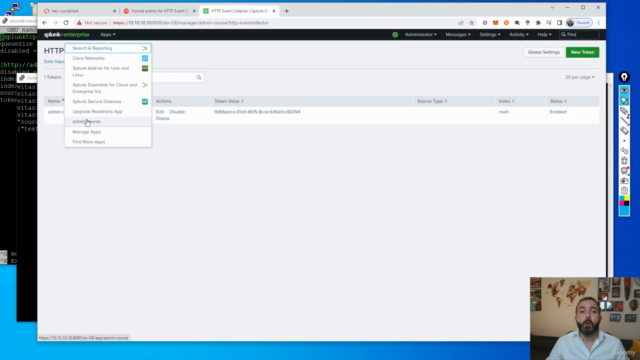
Task: Select line drawing tool in annotation toolbar
Action: (x=624, y=121)
